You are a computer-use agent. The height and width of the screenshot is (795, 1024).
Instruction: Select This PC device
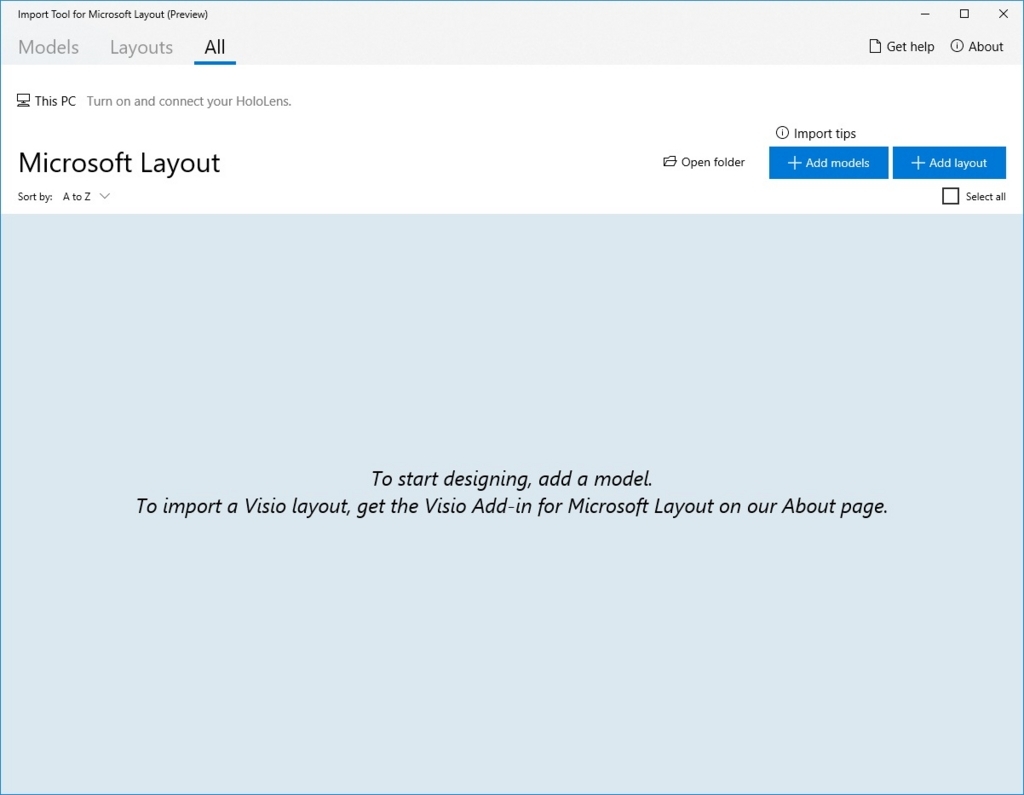pyautogui.click(x=46, y=101)
